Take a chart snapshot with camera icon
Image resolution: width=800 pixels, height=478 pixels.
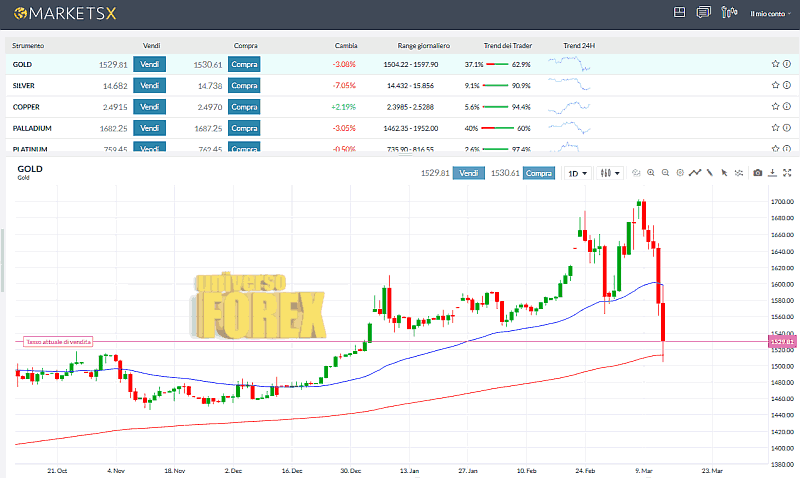pyautogui.click(x=757, y=173)
